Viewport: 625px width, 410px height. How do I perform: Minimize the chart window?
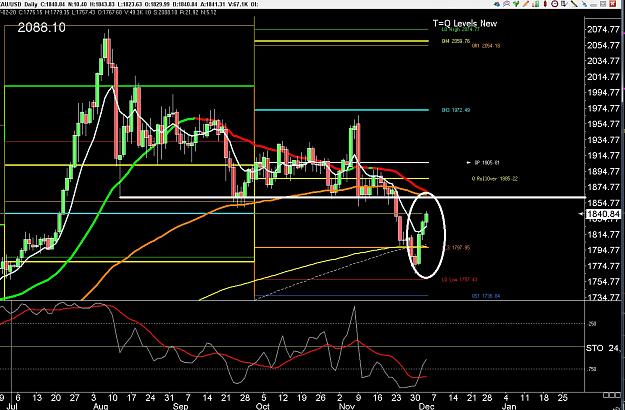594,5
